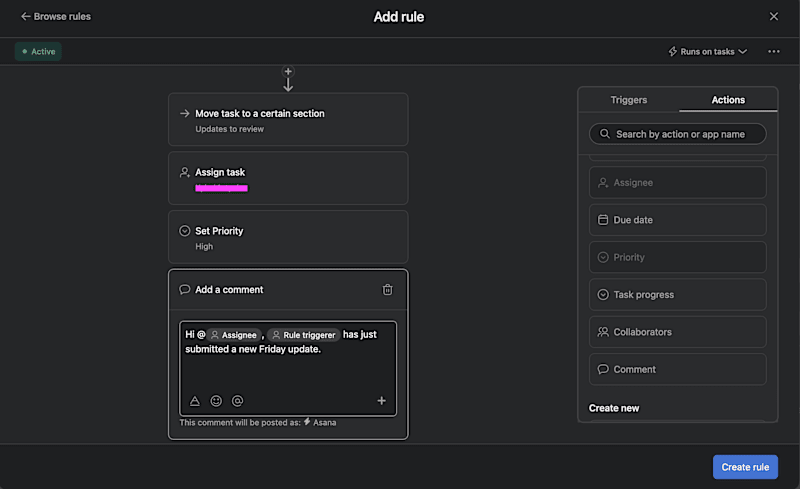Click the Assignee token in the comment
Image resolution: width=800 pixels, height=489 pixels.
point(234,335)
